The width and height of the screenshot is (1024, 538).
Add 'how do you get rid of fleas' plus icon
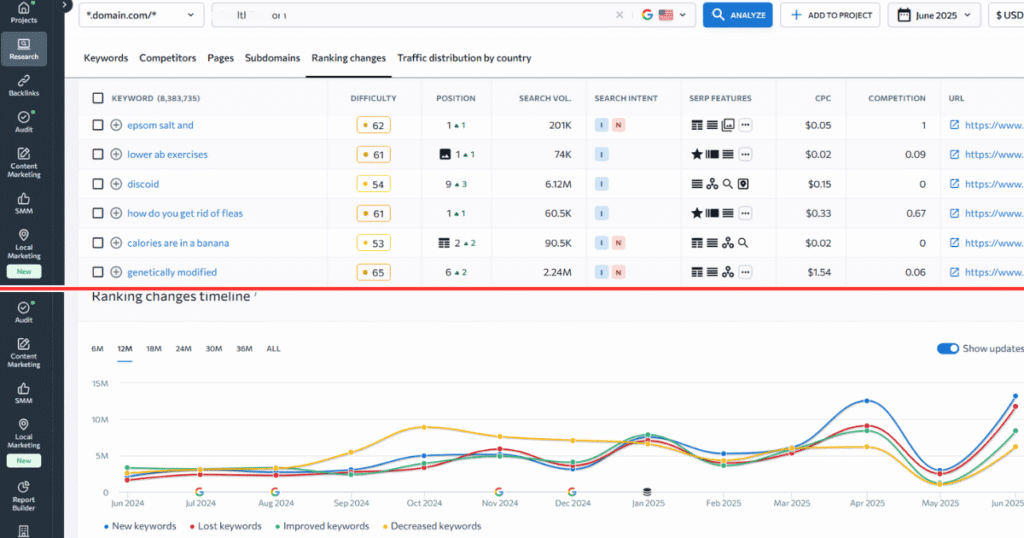pyautogui.click(x=116, y=213)
